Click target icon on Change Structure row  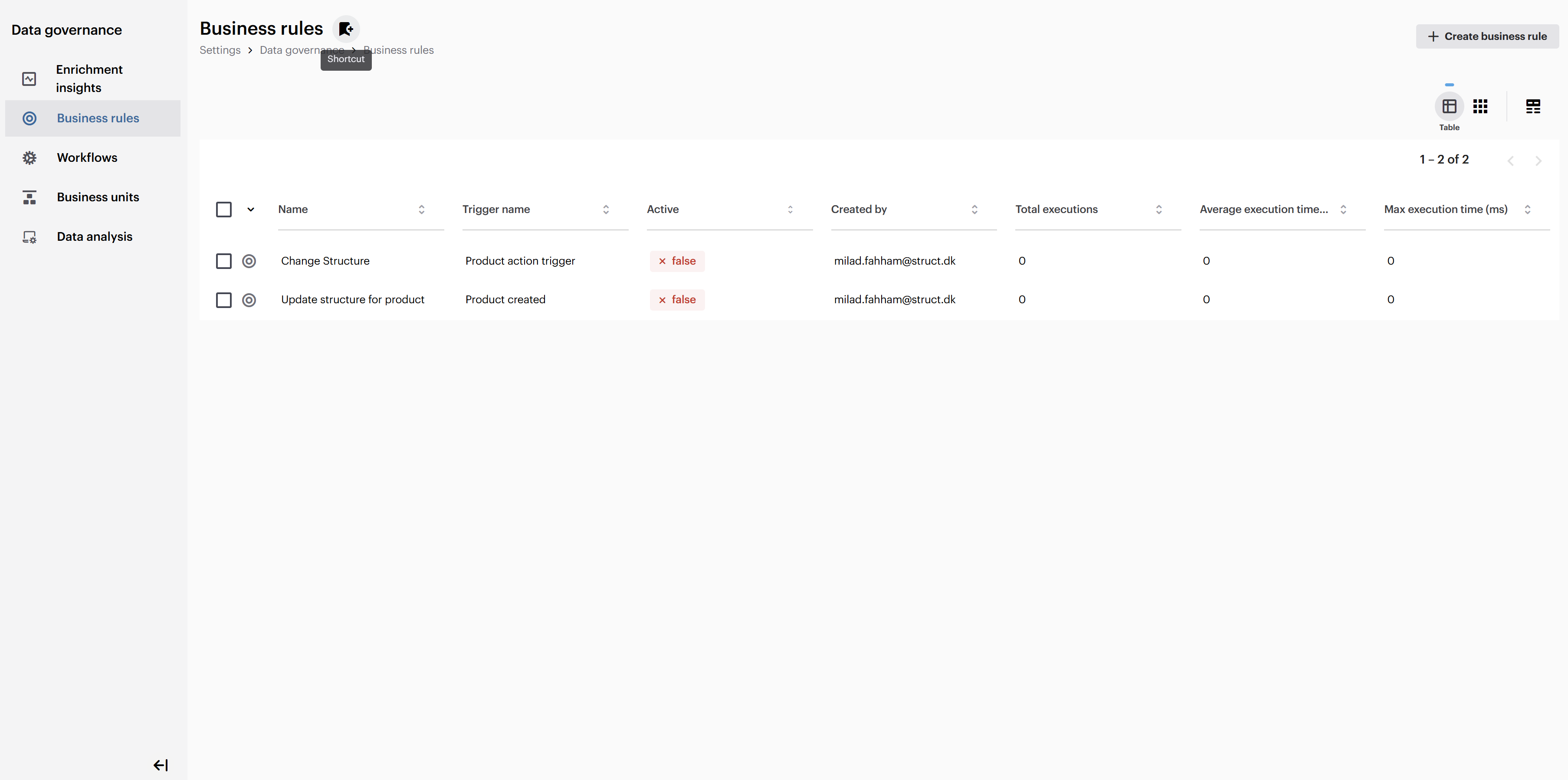click(x=249, y=261)
